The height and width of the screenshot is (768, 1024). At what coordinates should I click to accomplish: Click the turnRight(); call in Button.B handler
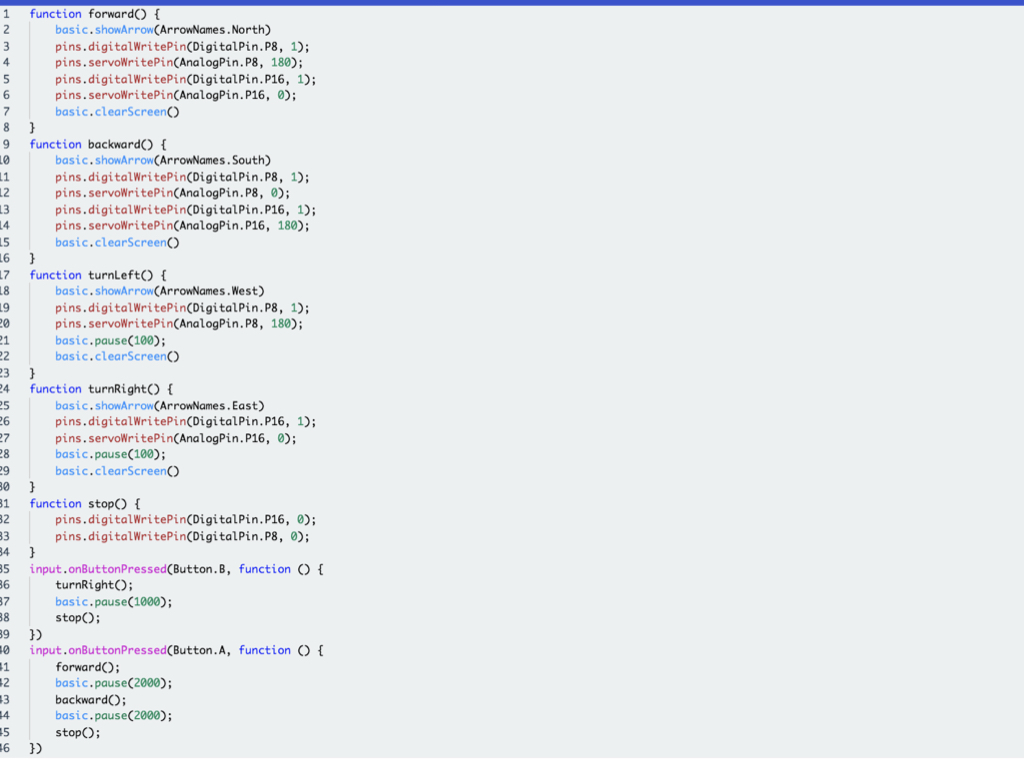[x=94, y=585]
